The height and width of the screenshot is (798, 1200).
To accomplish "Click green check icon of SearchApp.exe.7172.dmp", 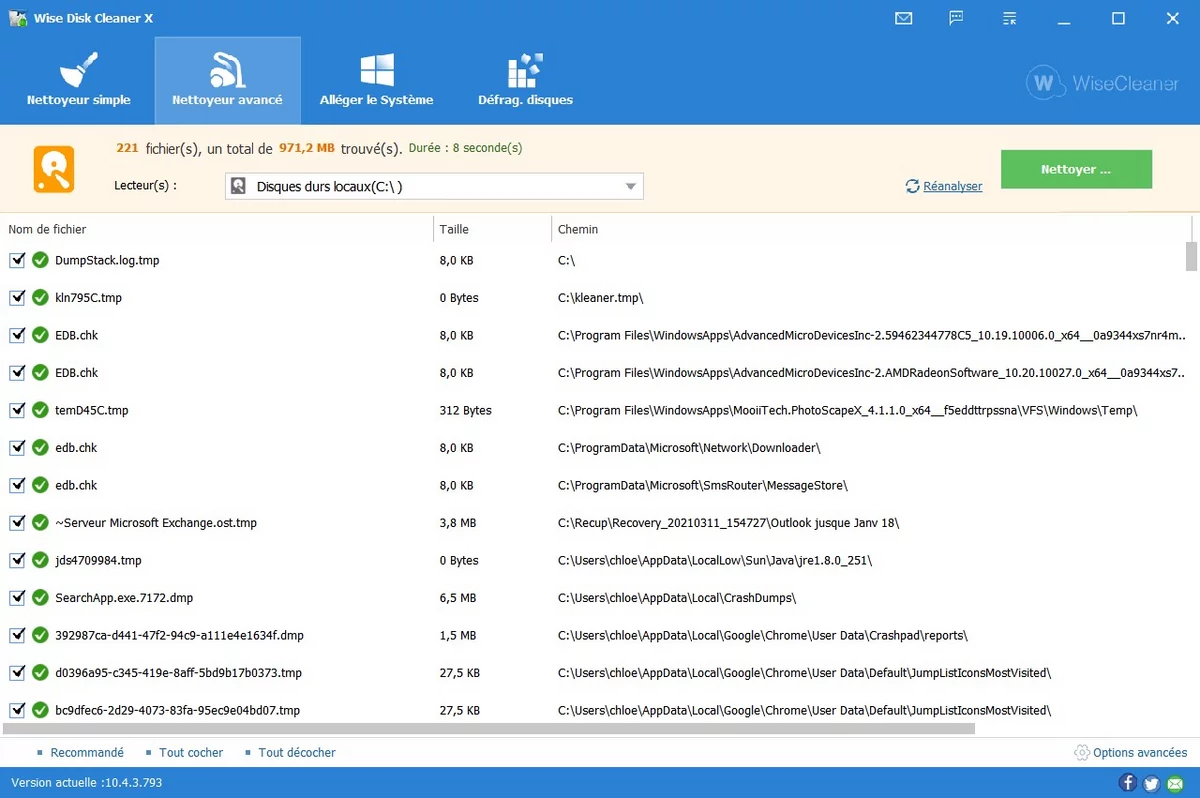I will pyautogui.click(x=40, y=598).
